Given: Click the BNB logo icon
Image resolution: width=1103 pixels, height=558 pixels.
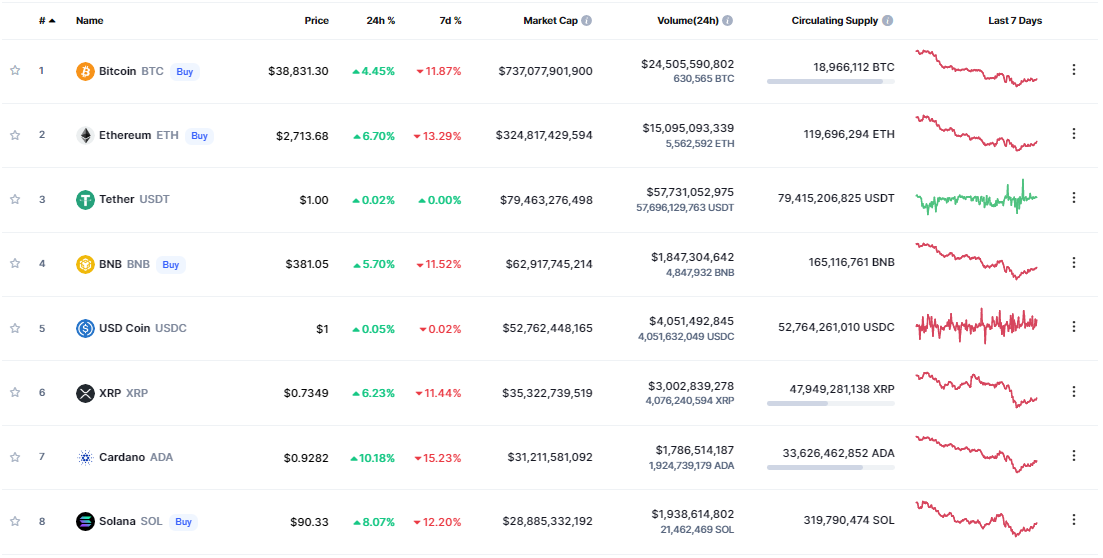Looking at the screenshot, I should point(85,264).
